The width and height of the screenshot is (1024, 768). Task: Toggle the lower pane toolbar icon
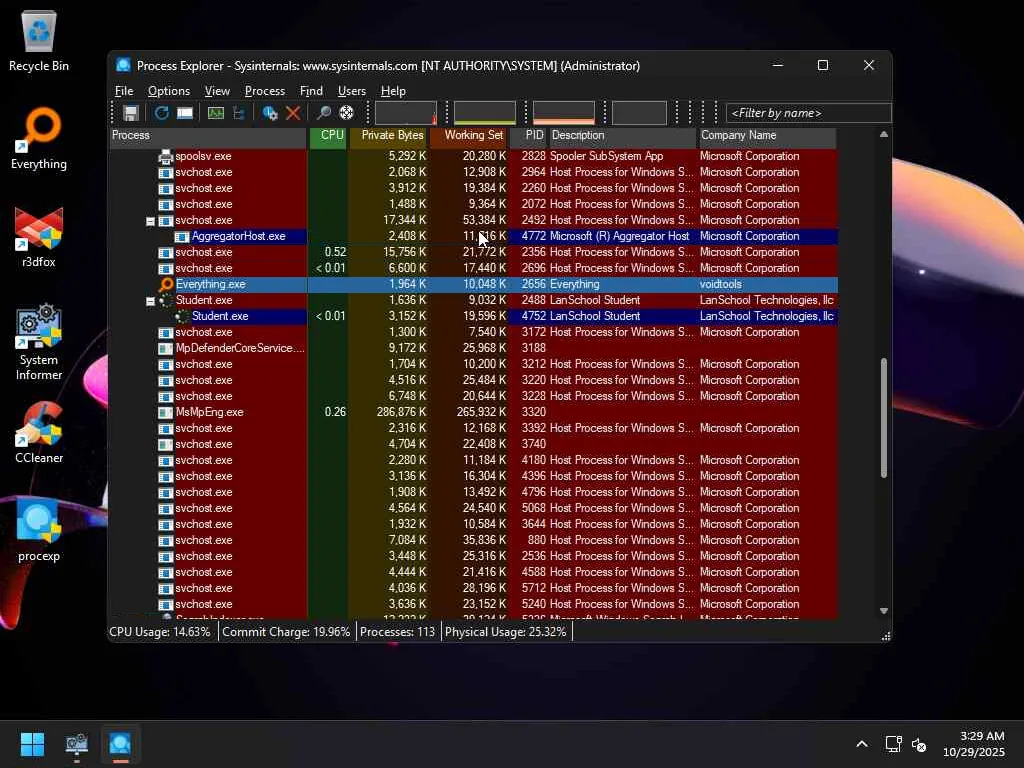click(185, 113)
